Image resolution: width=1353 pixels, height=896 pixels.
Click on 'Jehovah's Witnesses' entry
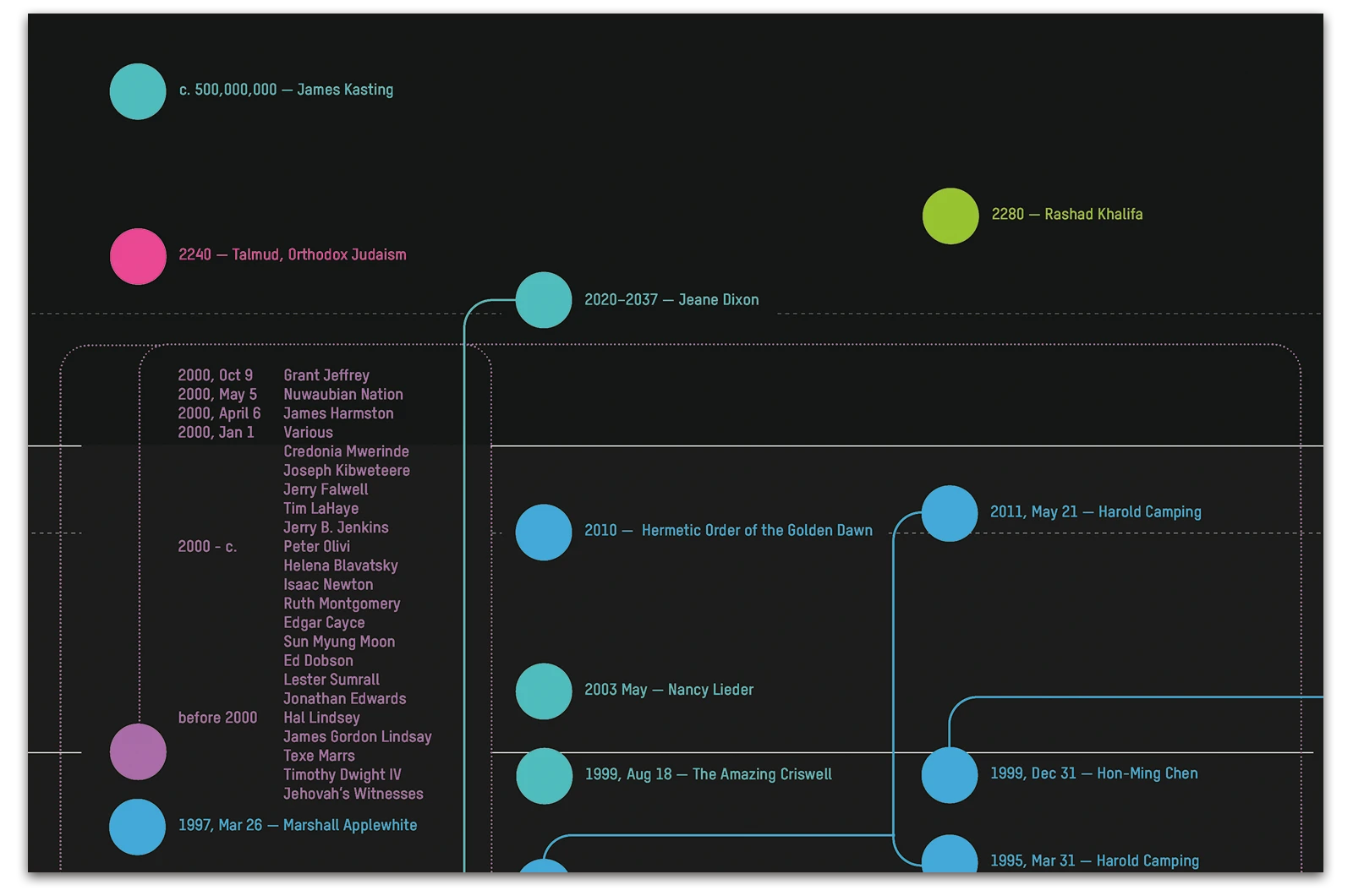click(353, 794)
